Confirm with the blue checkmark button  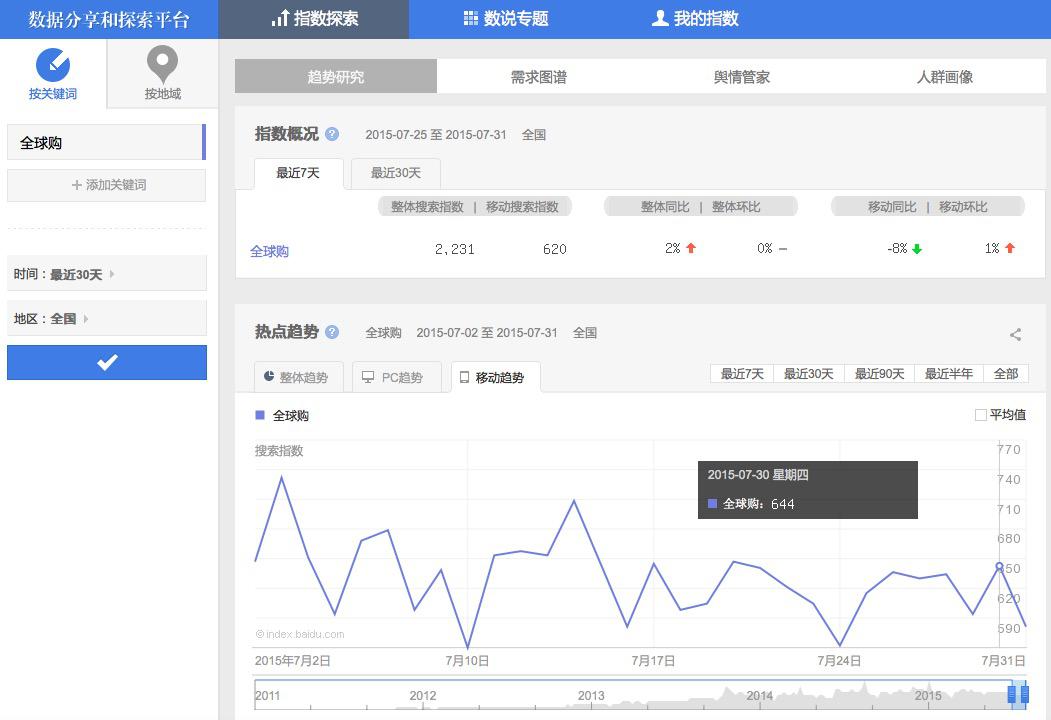coord(107,362)
